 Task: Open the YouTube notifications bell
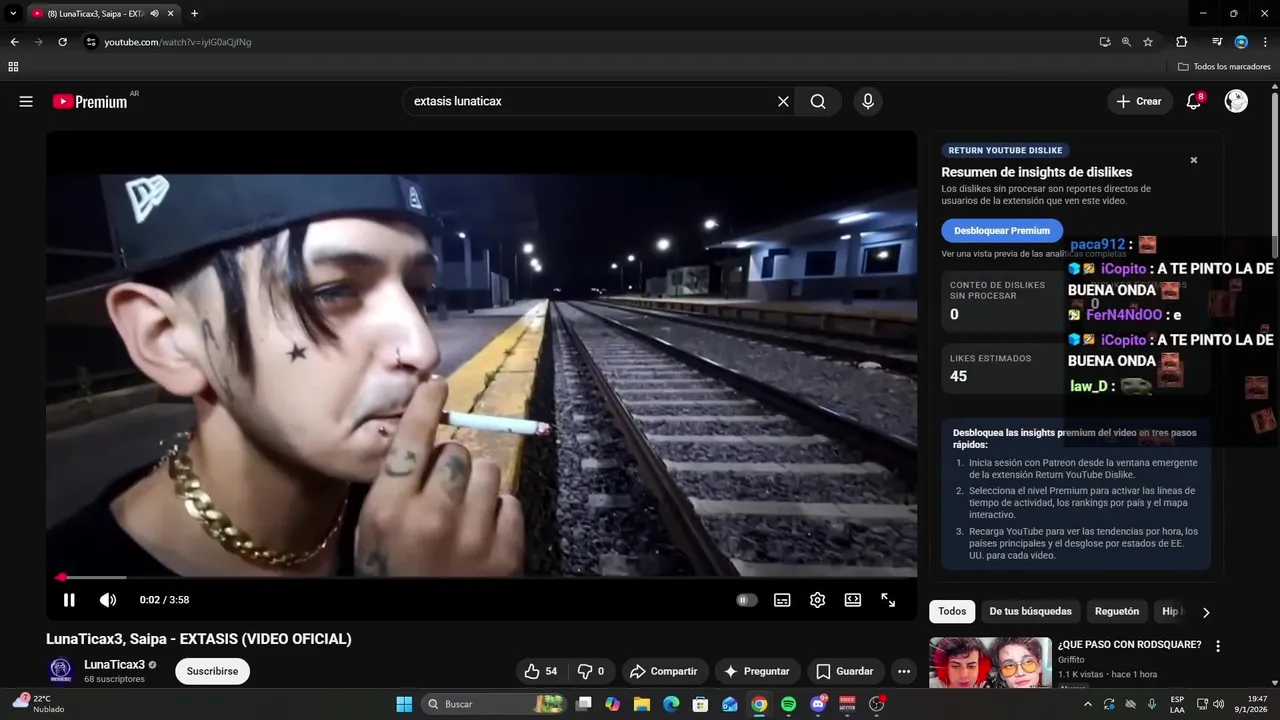1193,101
